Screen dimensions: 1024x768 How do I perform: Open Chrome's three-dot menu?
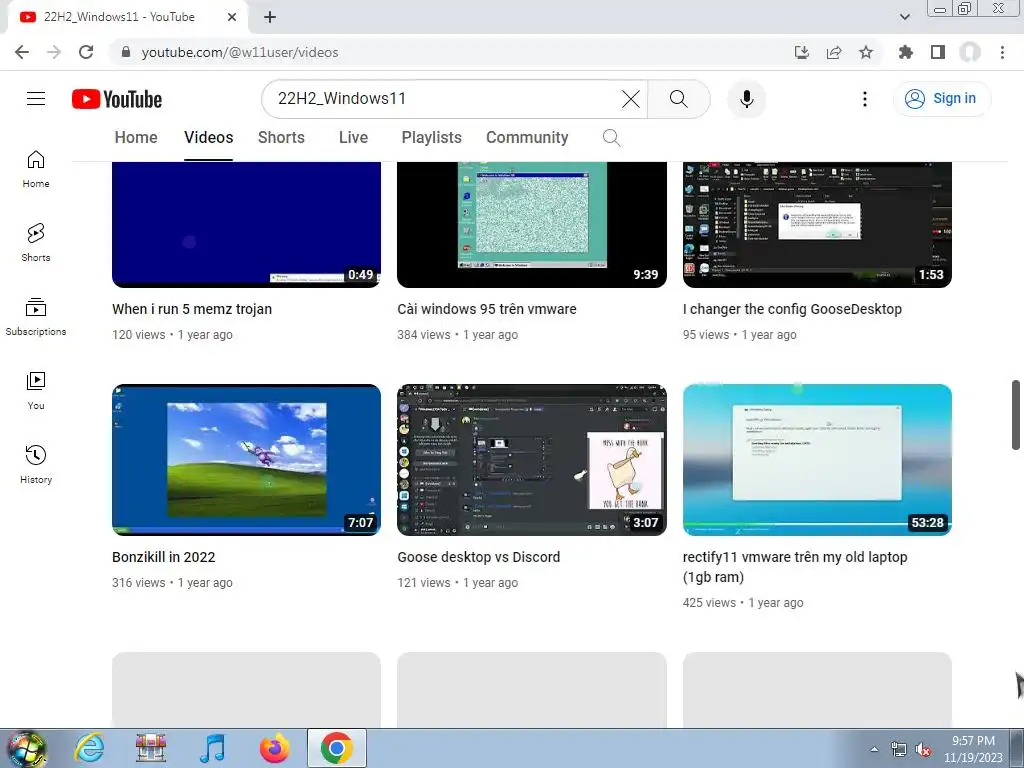[1002, 52]
